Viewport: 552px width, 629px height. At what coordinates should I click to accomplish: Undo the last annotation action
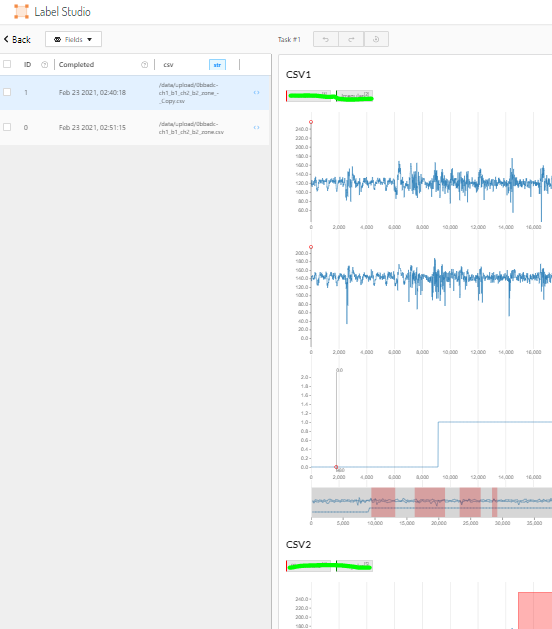[326, 39]
